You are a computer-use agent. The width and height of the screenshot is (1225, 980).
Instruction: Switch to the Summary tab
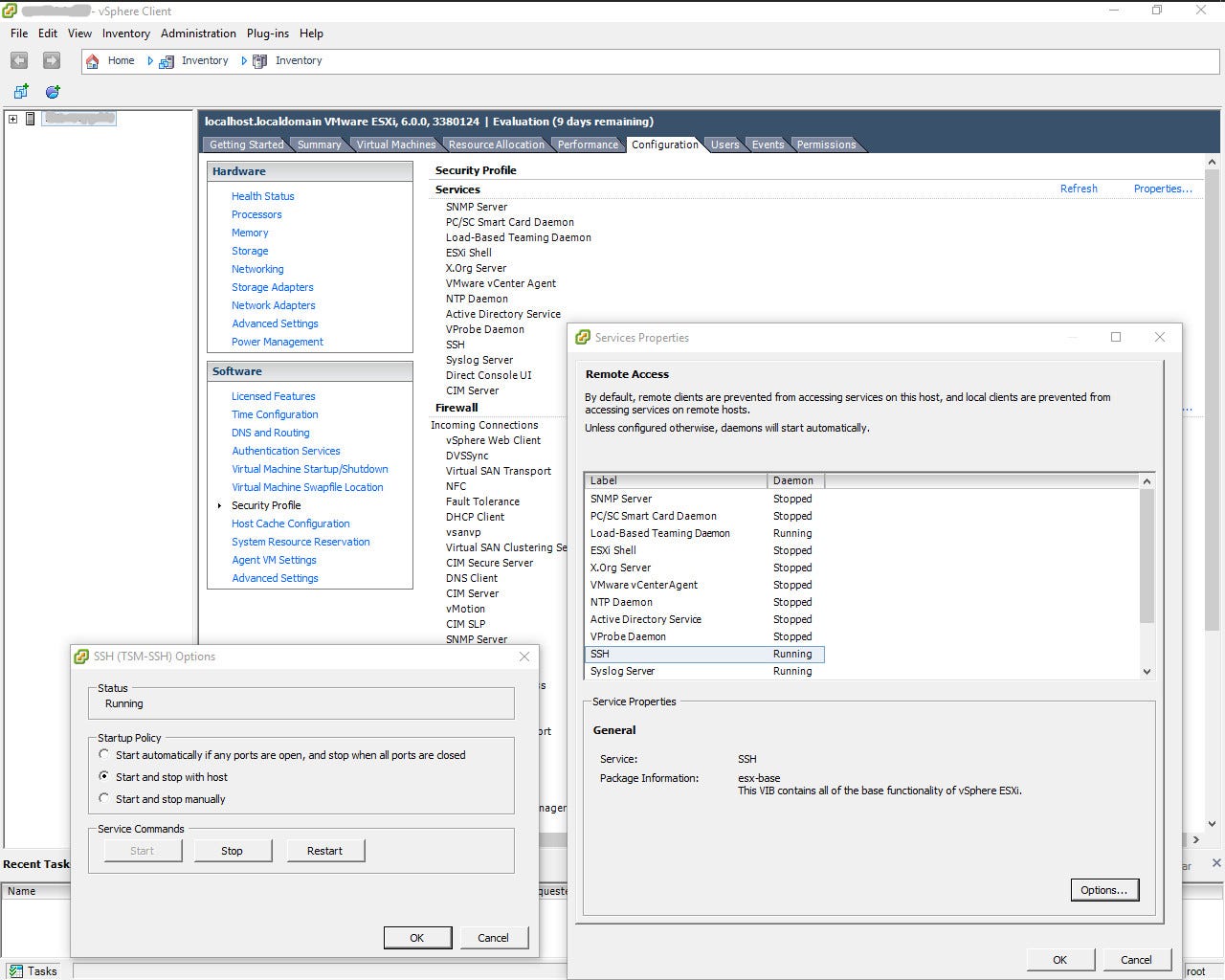(319, 145)
